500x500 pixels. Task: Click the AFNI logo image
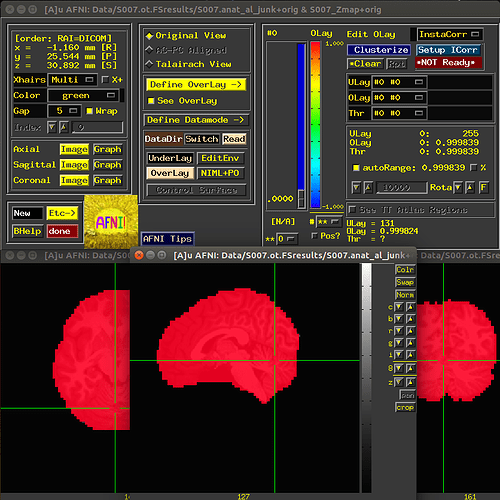[x=111, y=222]
